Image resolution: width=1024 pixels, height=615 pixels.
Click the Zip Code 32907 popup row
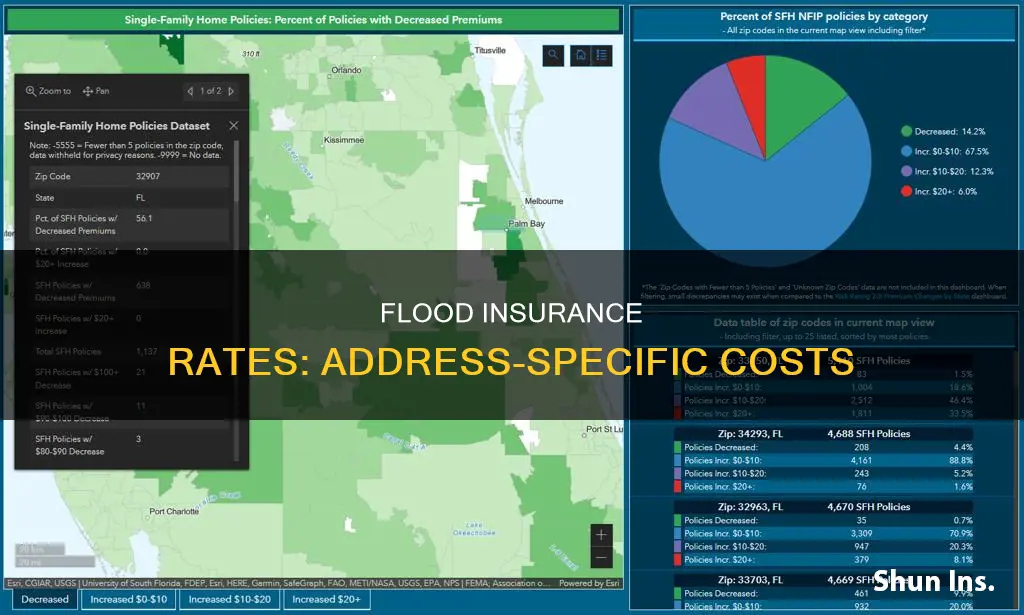point(129,176)
